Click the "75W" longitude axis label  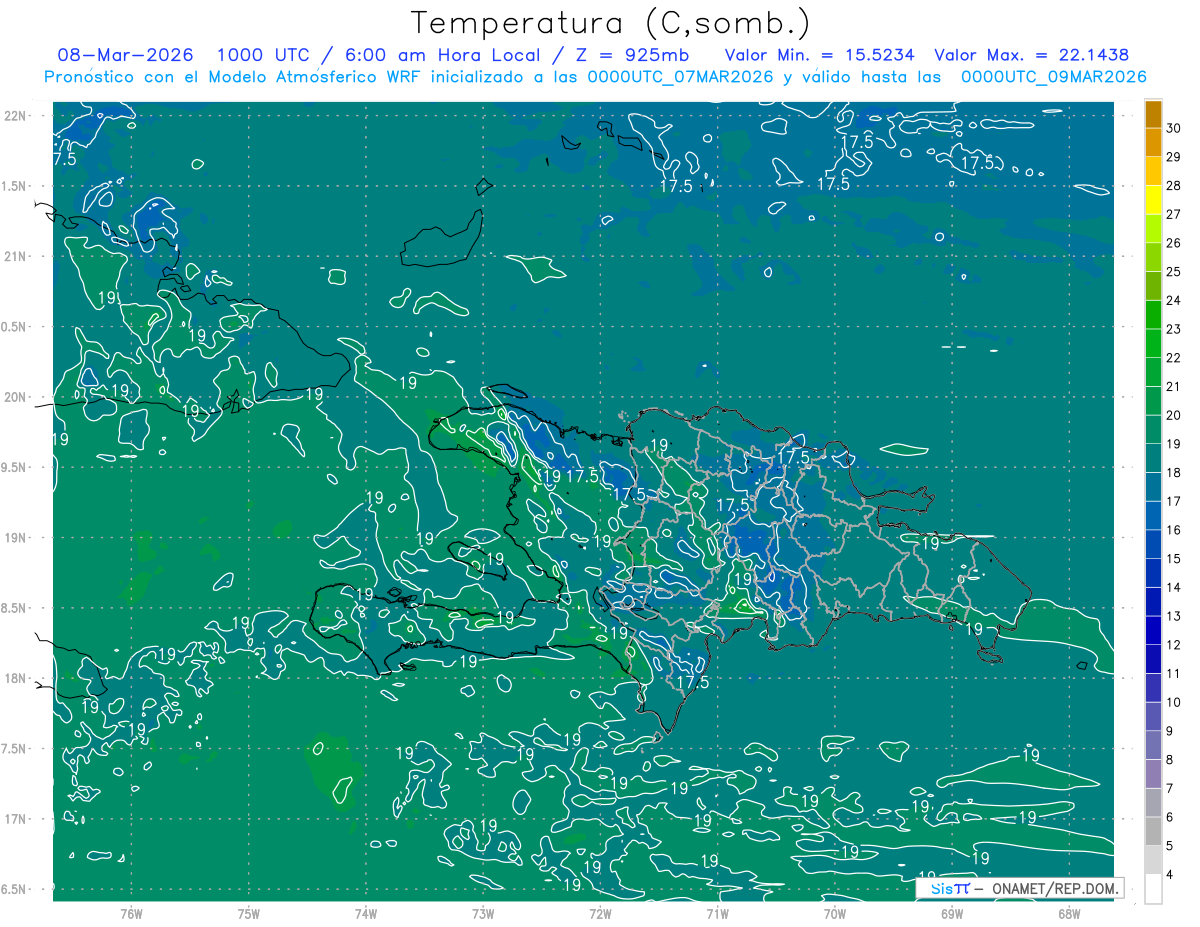tap(248, 914)
